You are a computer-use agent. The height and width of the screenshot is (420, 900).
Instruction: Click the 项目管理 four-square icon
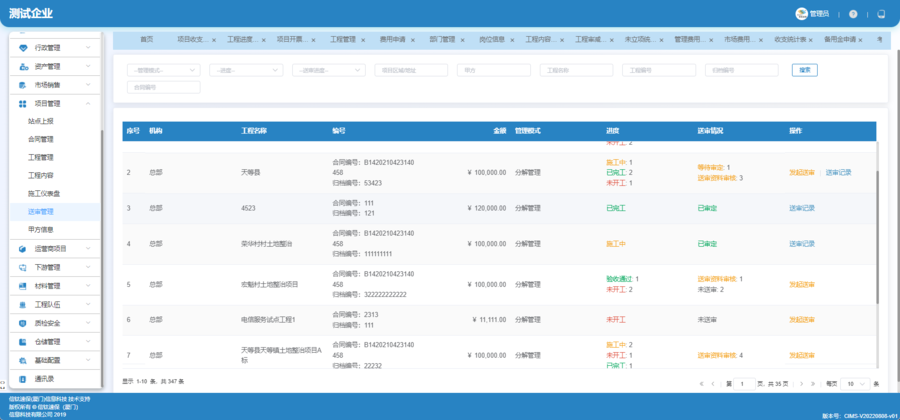pyautogui.click(x=23, y=104)
